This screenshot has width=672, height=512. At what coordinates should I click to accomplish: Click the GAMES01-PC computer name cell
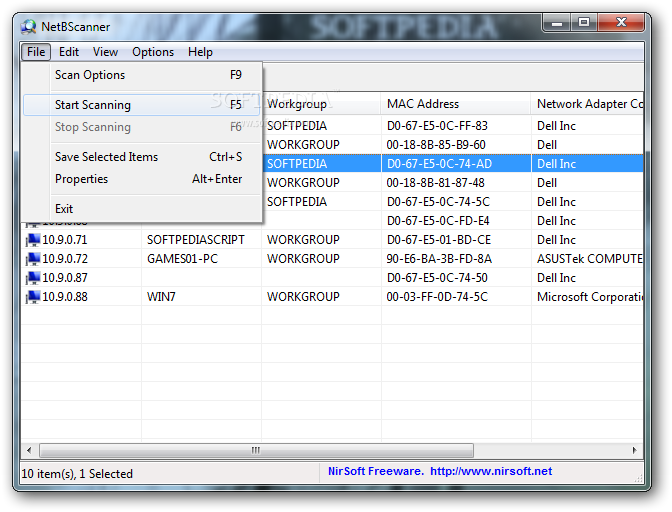pos(183,259)
